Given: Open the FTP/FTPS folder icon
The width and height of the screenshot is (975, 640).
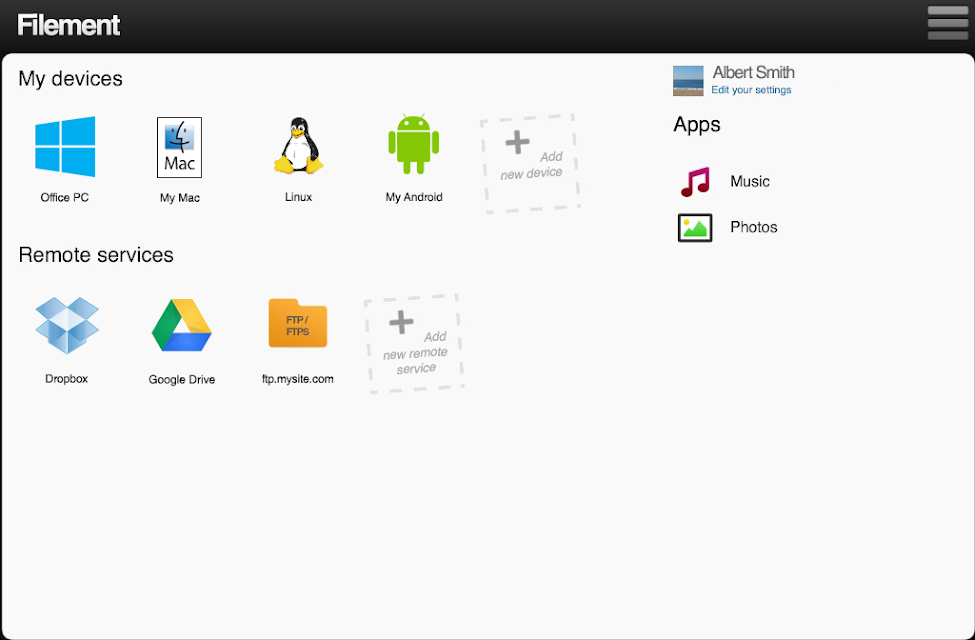Looking at the screenshot, I should [x=298, y=323].
